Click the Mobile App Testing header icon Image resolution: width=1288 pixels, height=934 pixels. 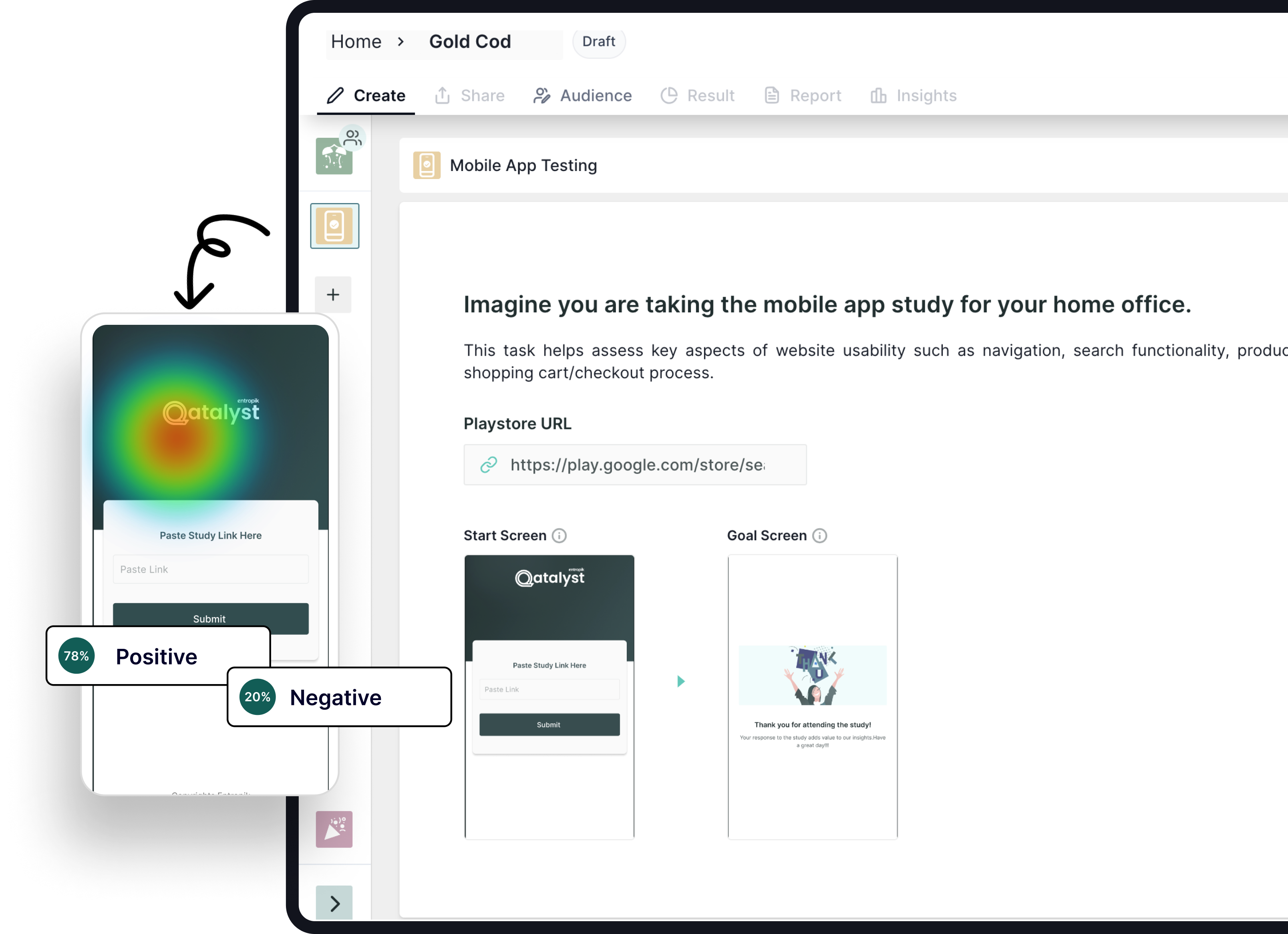[x=427, y=165]
